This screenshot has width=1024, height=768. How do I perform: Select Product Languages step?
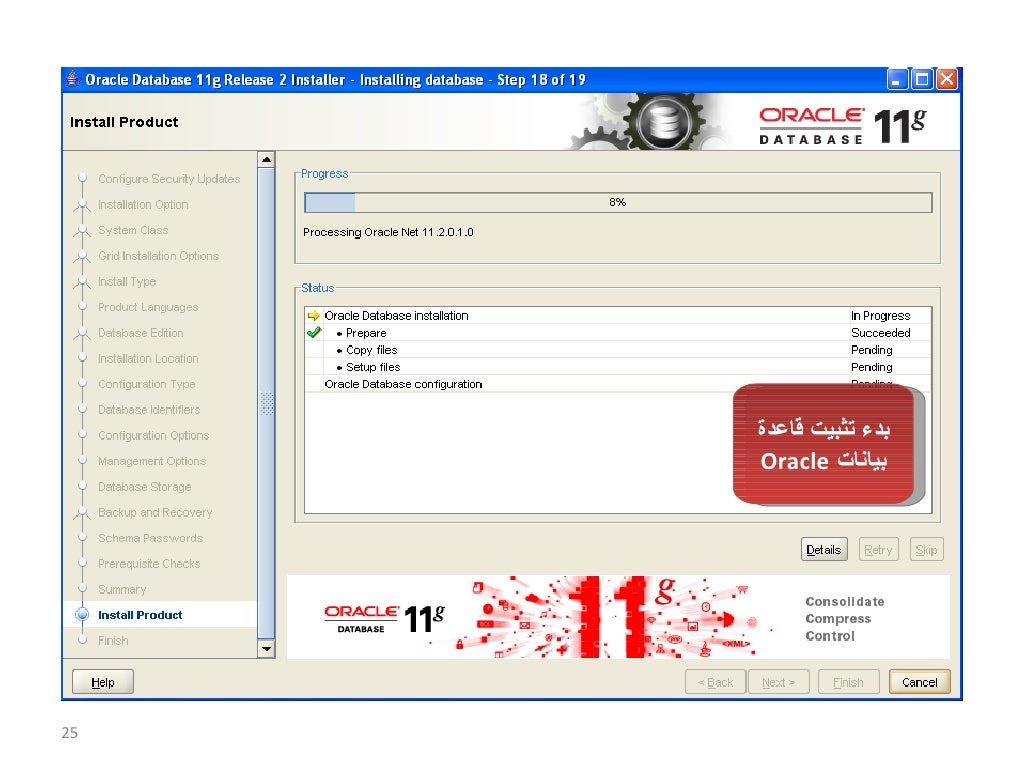click(x=148, y=307)
